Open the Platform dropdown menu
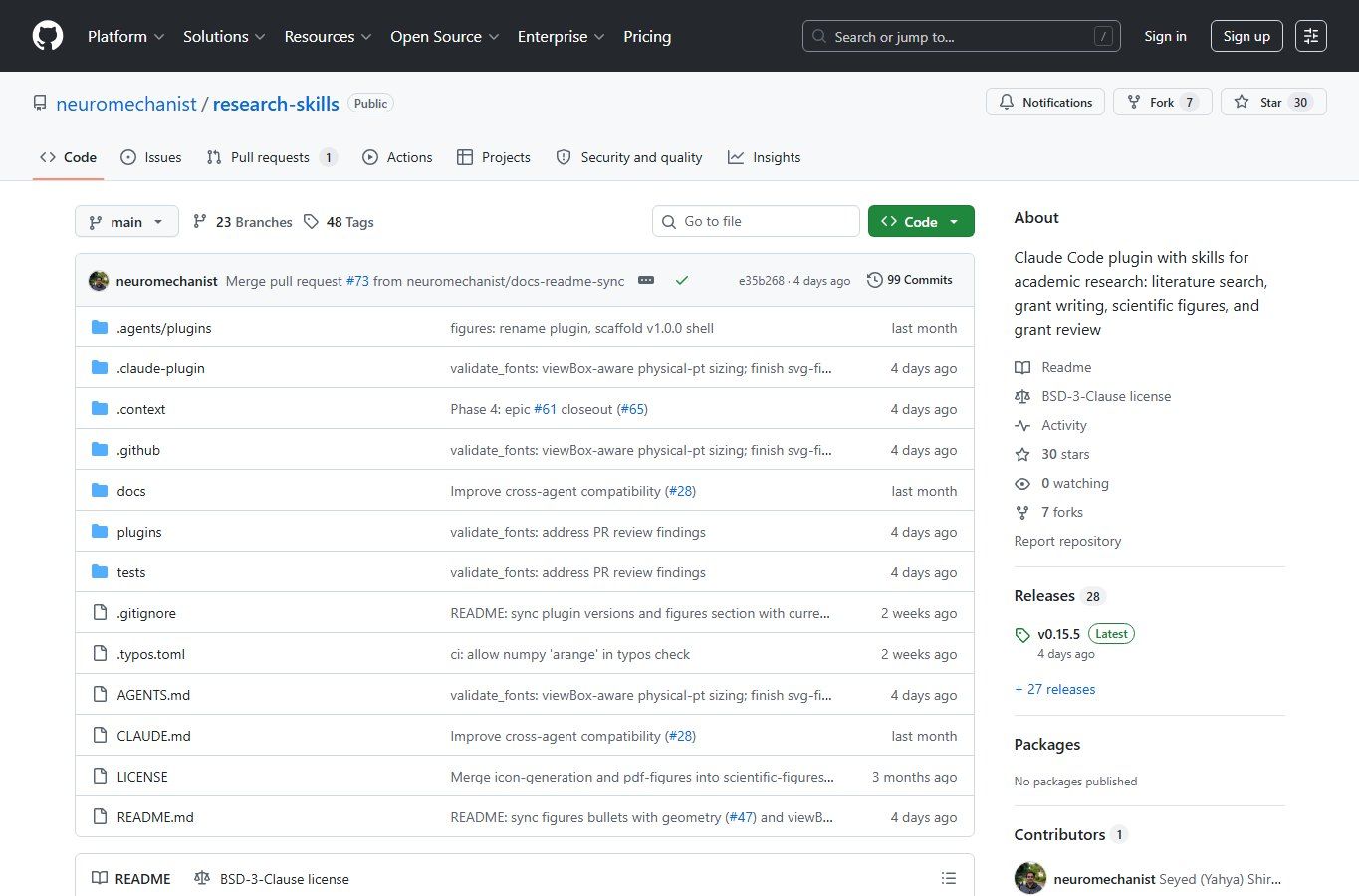1359x896 pixels. point(126,36)
